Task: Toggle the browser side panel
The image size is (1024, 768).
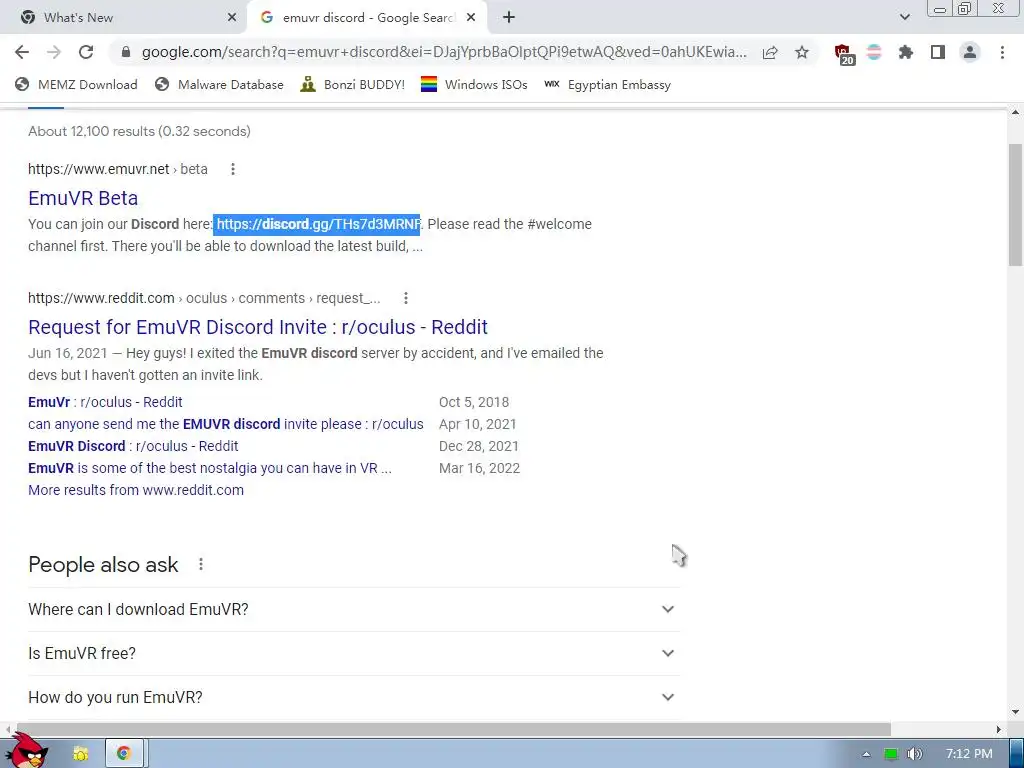Action: click(938, 52)
